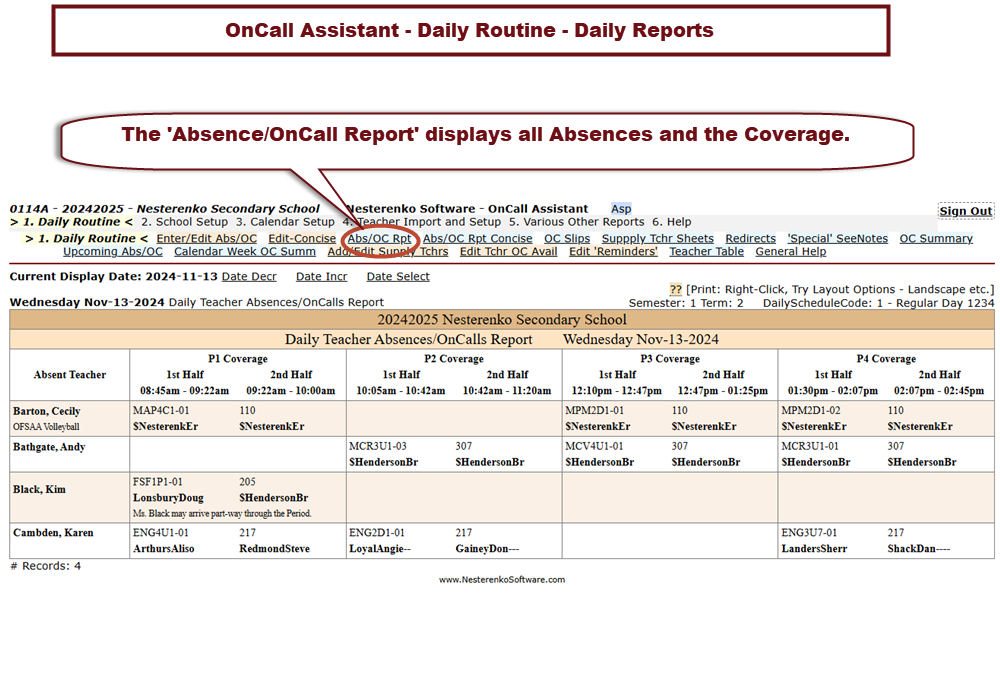This screenshot has width=1000, height=700.
Task: Click Date Decr to go back a day
Action: click(249, 277)
